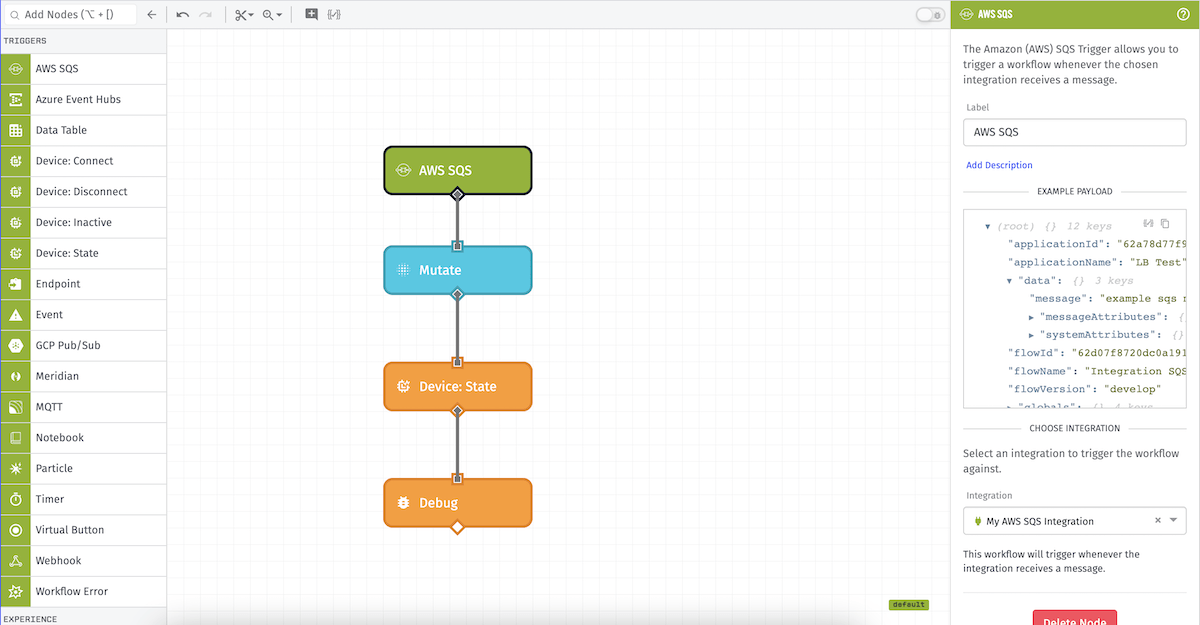Select the Webhook trigger entry

tap(83, 561)
